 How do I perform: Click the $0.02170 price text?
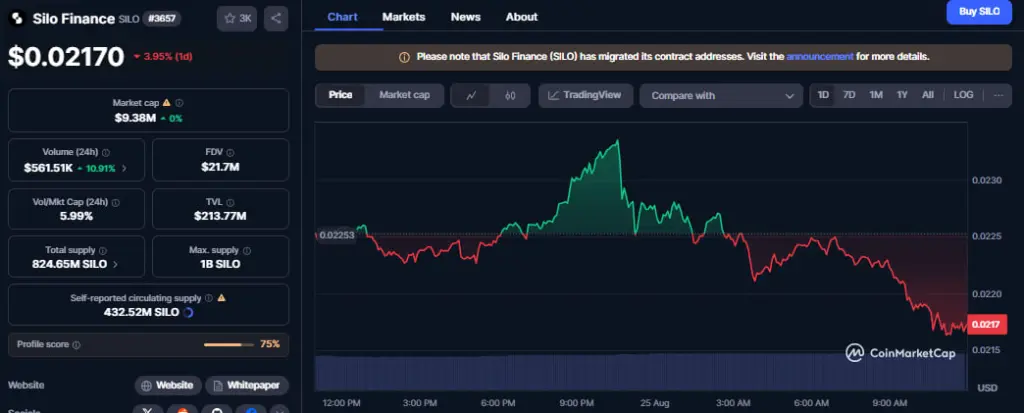(66, 57)
